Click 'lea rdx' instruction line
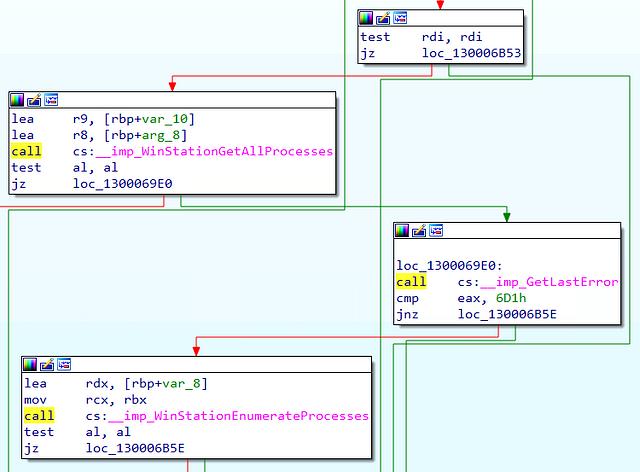This screenshot has height=472, width=640. (x=116, y=384)
